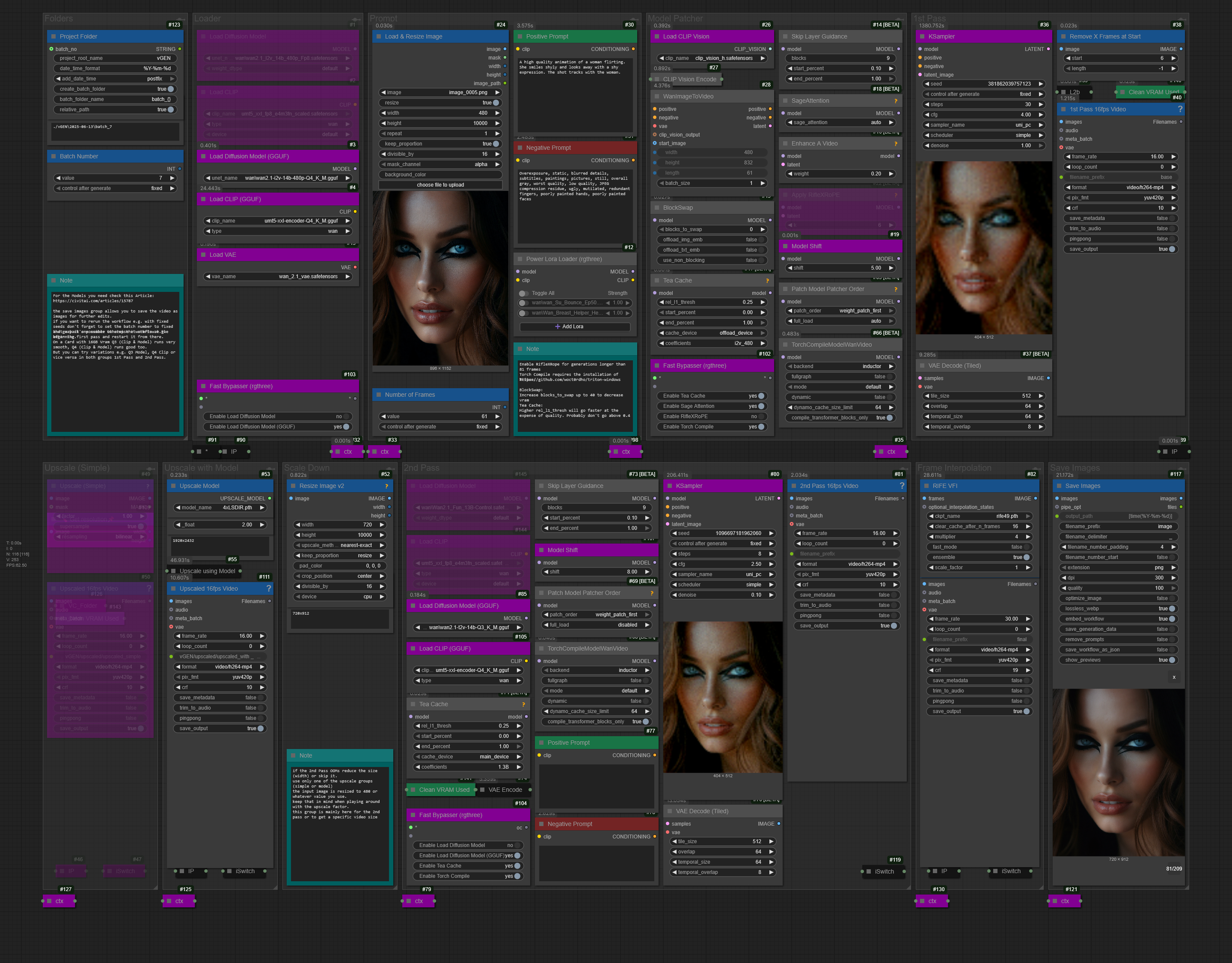Switch on Toggle All in Power Lora Loader

click(x=524, y=293)
